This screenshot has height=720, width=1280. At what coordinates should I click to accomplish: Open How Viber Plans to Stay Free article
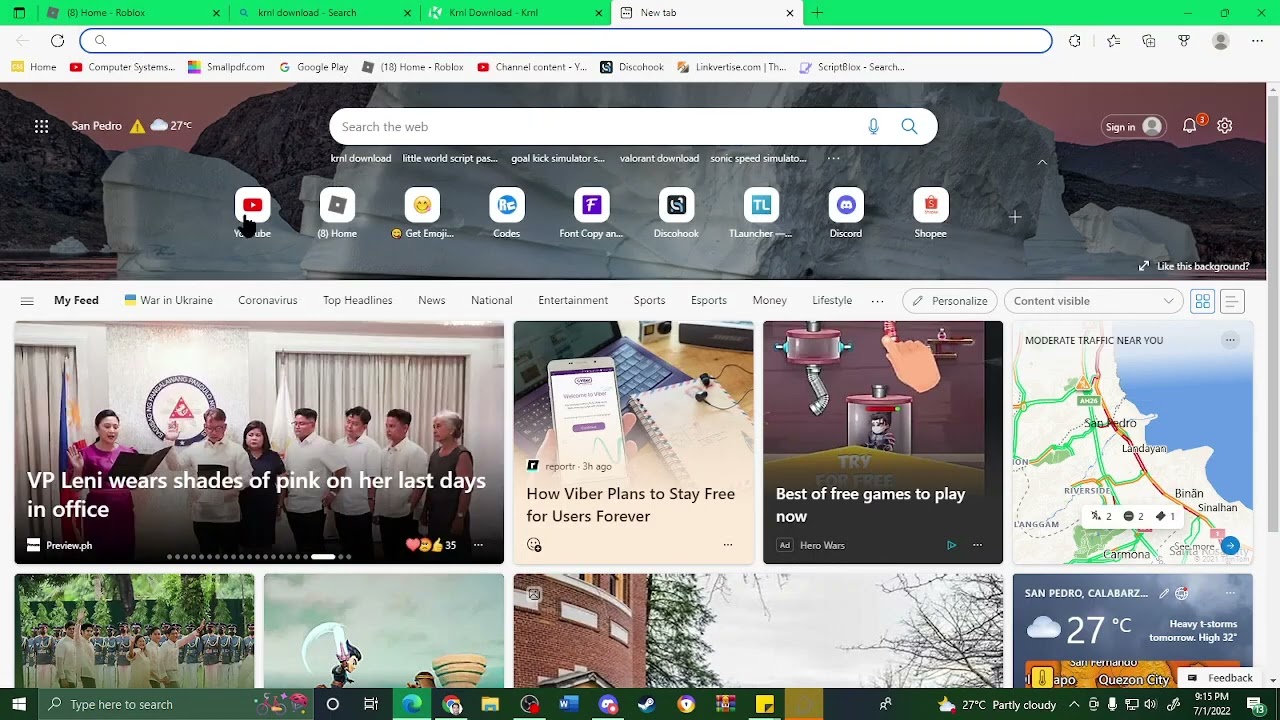[631, 505]
